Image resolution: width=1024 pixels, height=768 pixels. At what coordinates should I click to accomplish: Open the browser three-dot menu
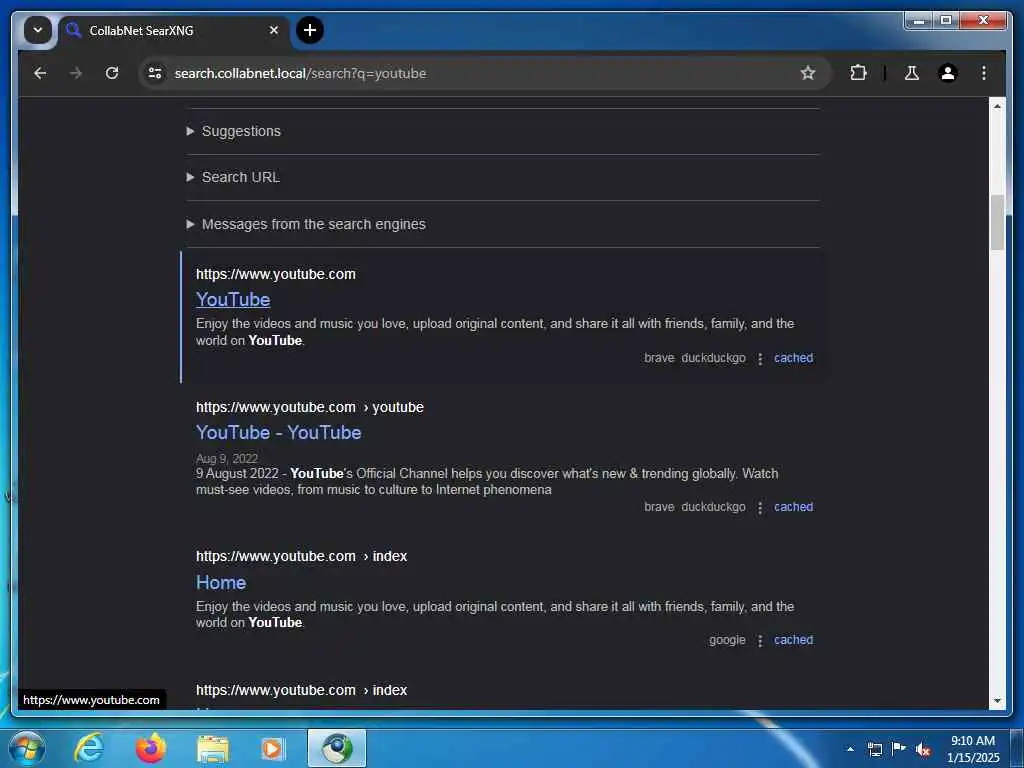984,73
